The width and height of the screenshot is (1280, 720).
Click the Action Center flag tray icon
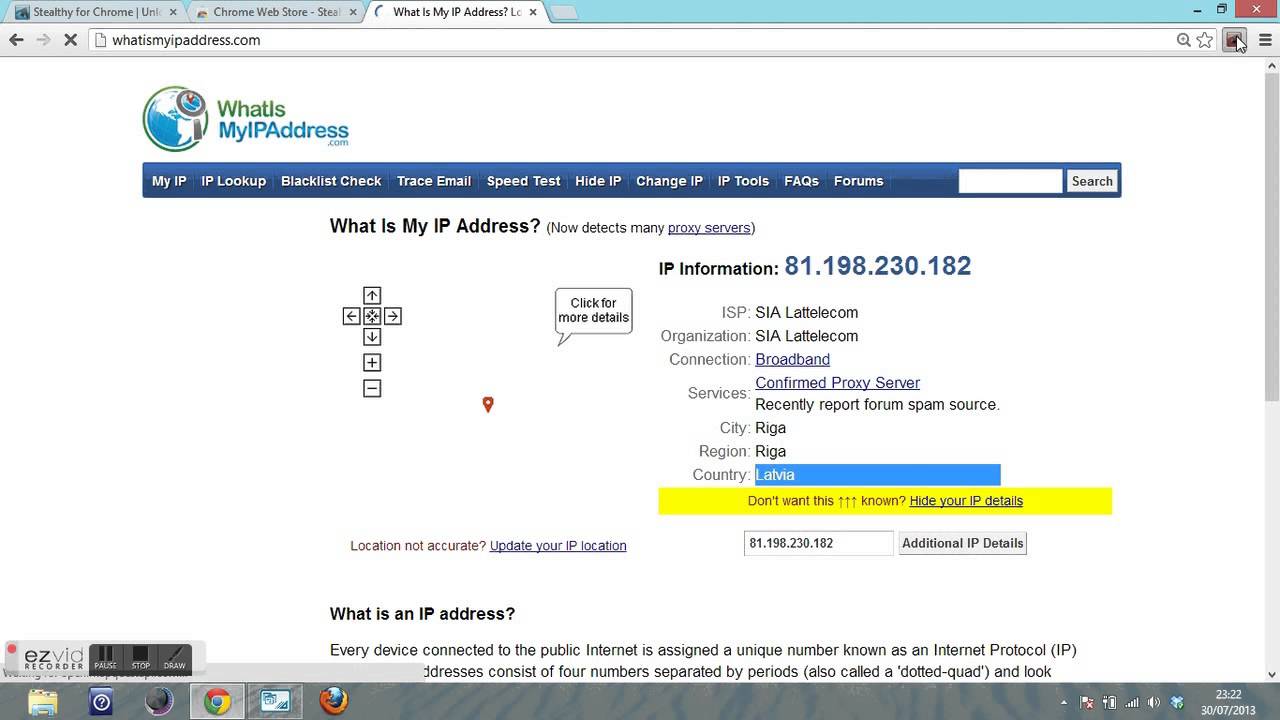1087,702
